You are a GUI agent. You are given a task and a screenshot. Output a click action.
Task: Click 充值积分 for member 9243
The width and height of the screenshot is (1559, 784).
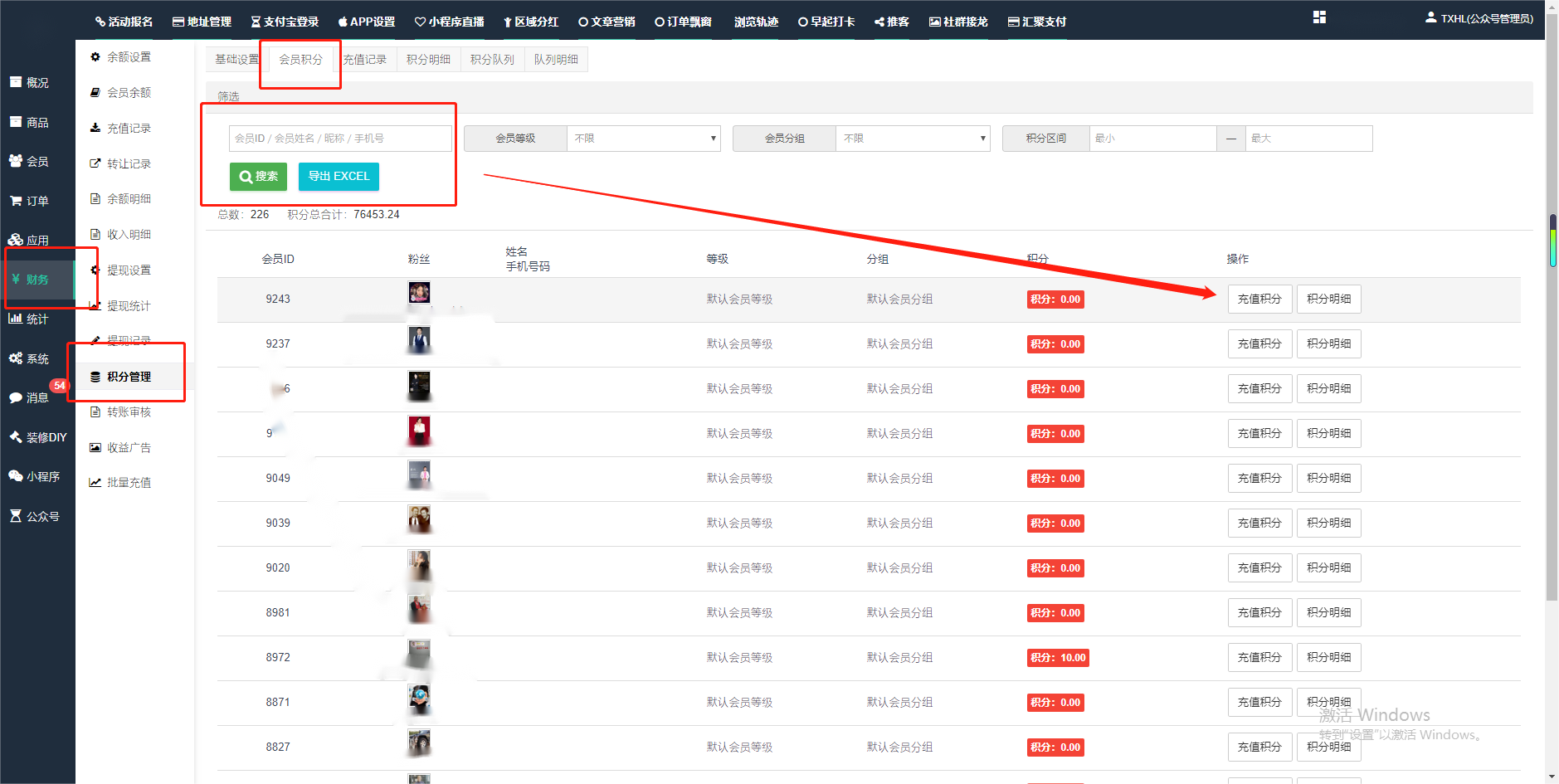coord(1259,299)
